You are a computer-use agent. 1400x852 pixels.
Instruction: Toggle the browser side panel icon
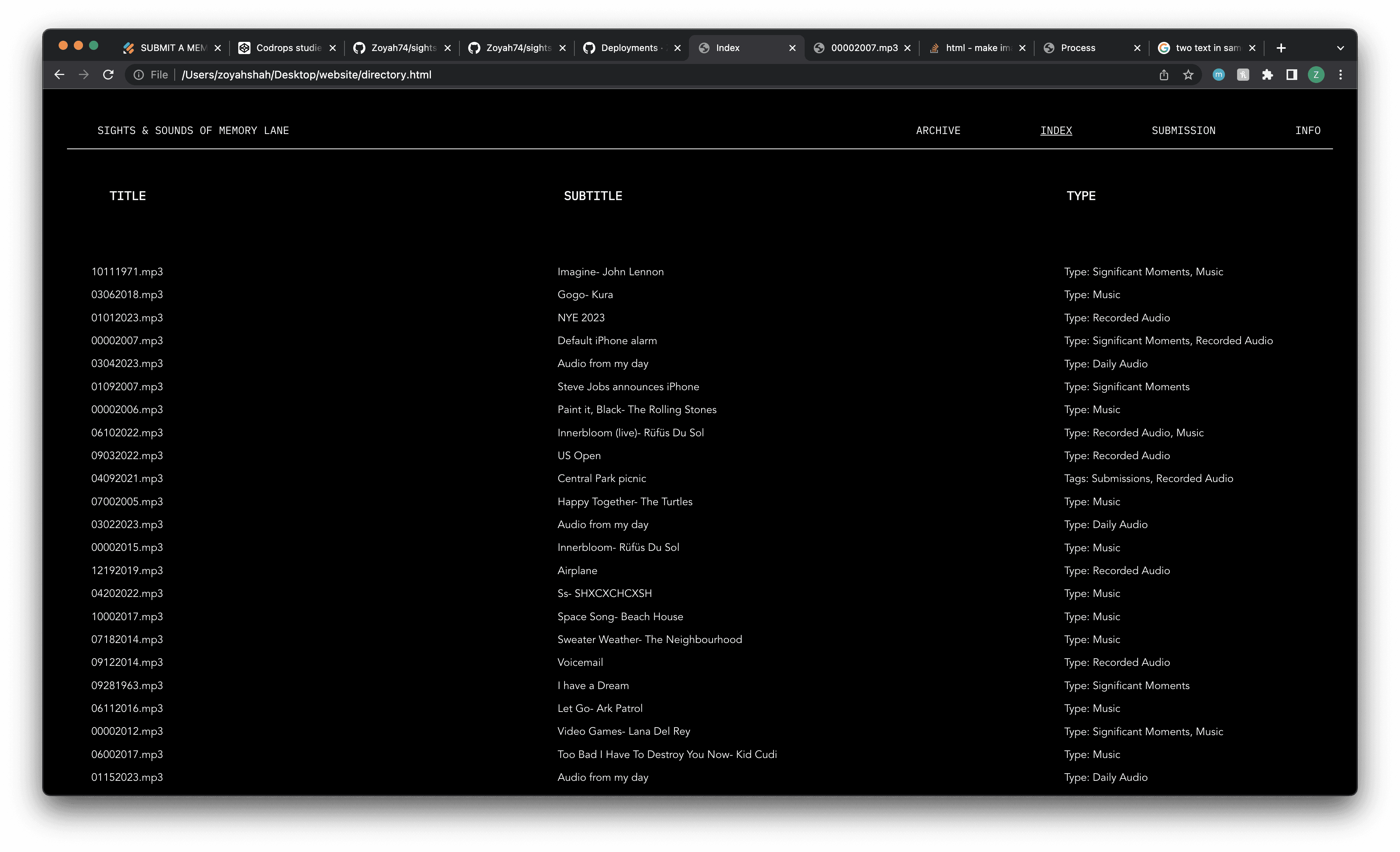[1292, 75]
